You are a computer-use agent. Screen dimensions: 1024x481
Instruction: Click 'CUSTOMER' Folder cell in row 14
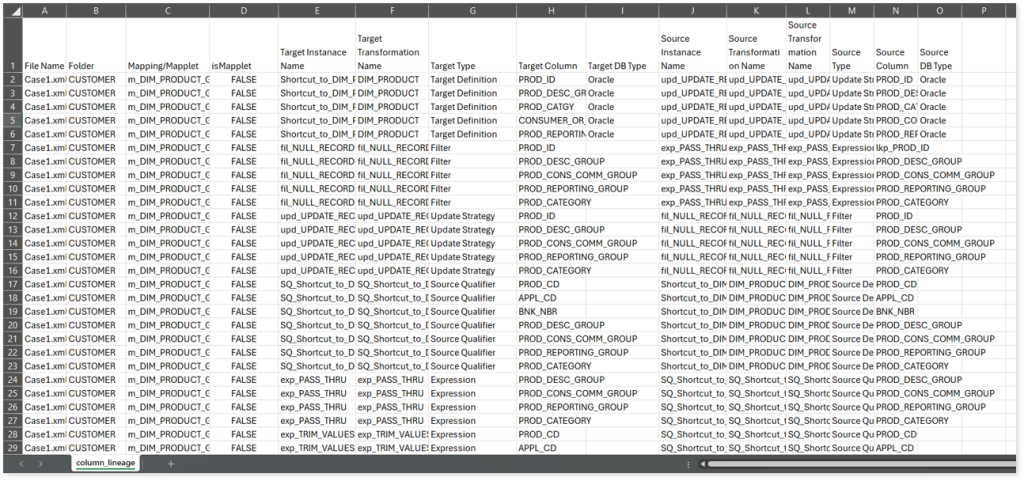96,243
